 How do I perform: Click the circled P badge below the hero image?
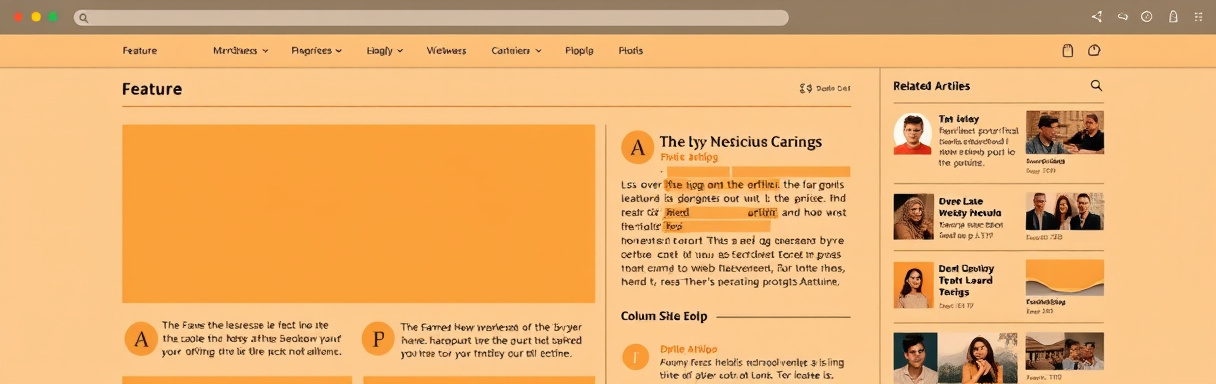[378, 339]
